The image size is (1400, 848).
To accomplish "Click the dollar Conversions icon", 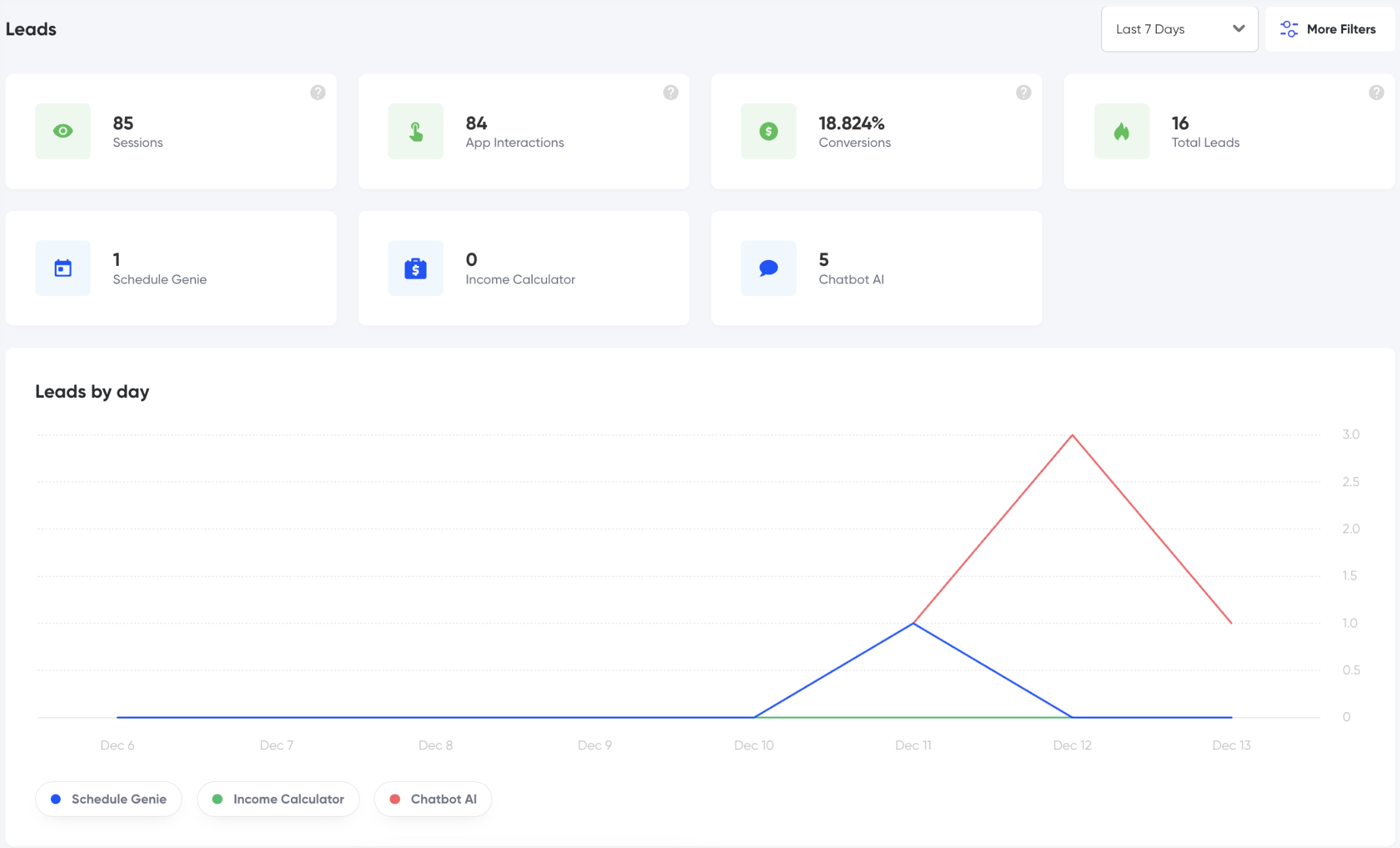I will (768, 131).
